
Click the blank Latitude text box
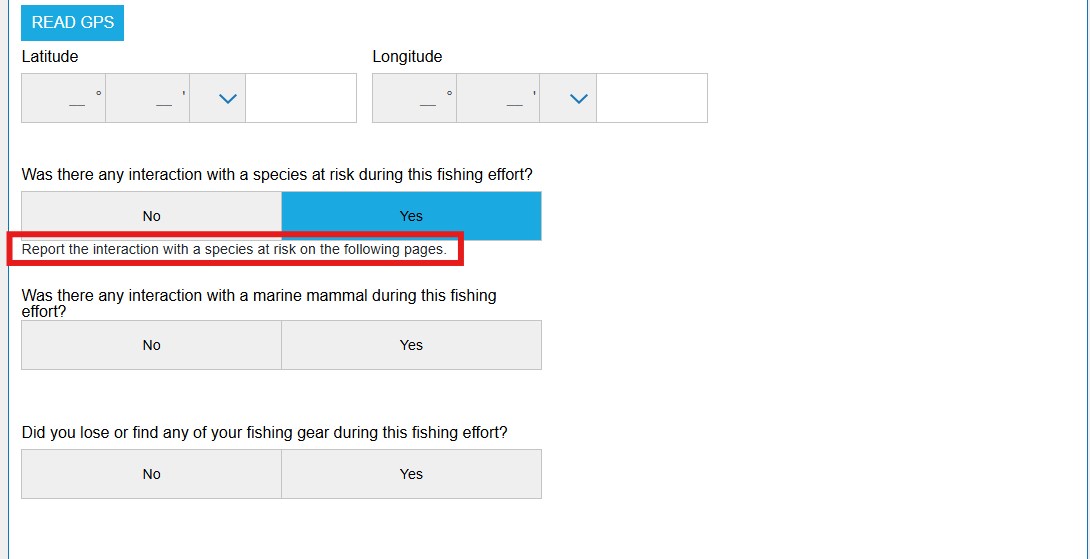pos(301,98)
